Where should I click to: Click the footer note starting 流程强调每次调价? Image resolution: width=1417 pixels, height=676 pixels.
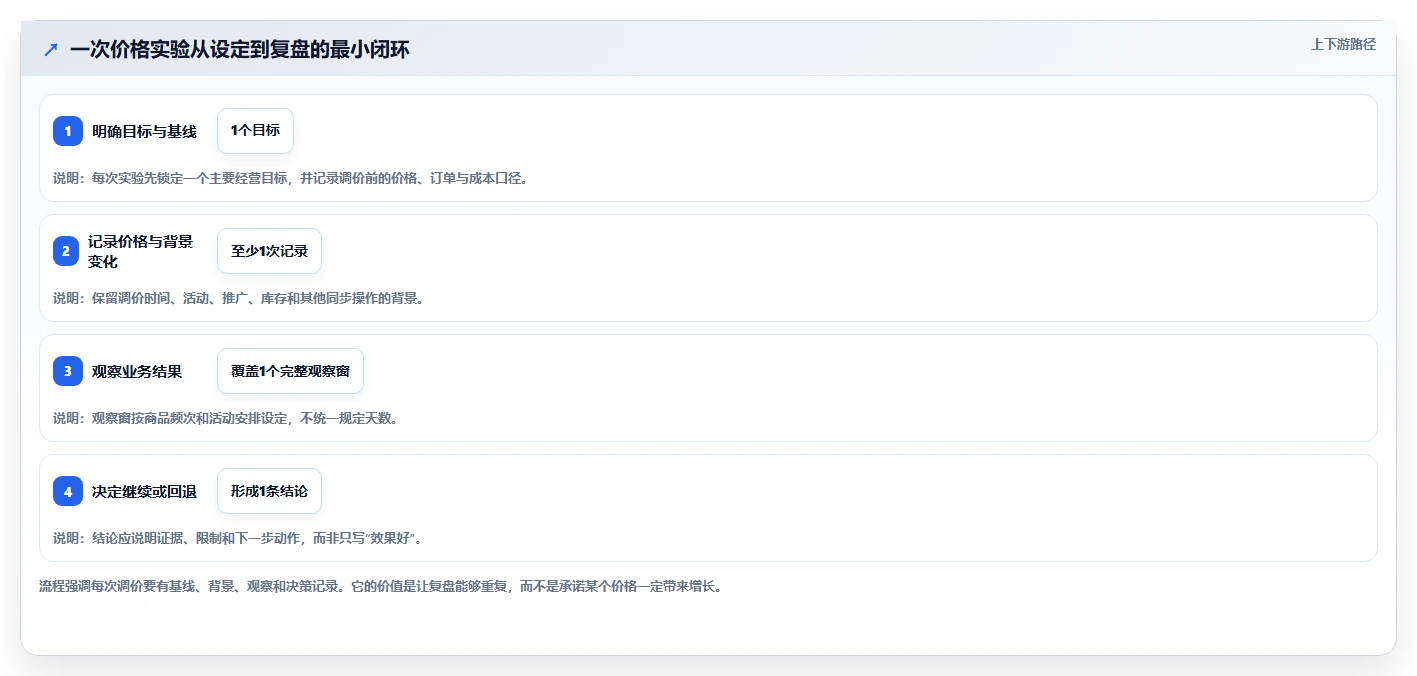click(x=380, y=586)
